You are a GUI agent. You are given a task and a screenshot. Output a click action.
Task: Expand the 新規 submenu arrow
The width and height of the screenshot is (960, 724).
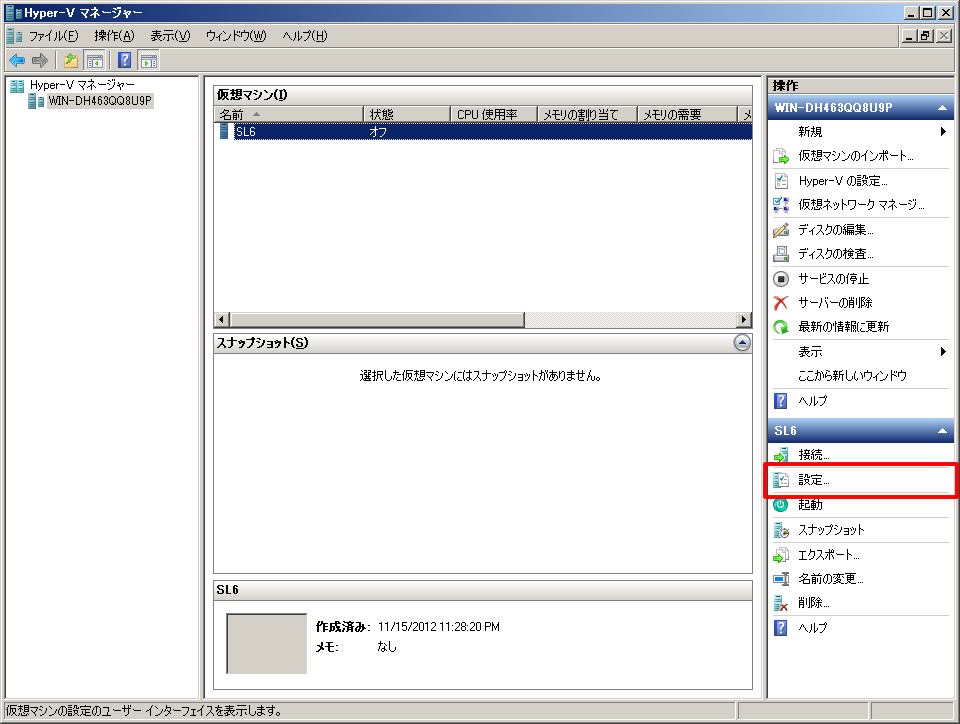(x=943, y=132)
